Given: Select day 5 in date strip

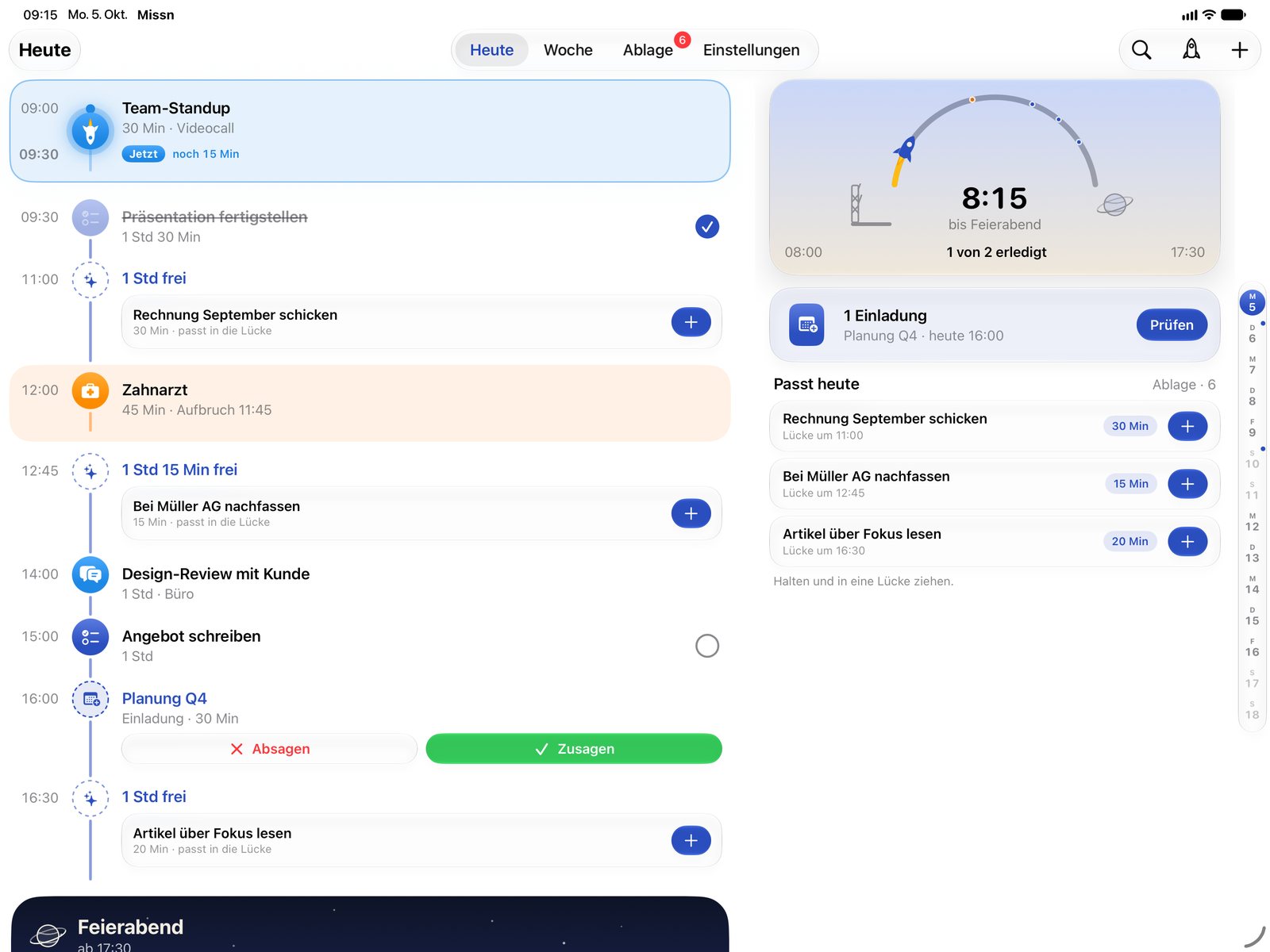Looking at the screenshot, I should 1252,302.
